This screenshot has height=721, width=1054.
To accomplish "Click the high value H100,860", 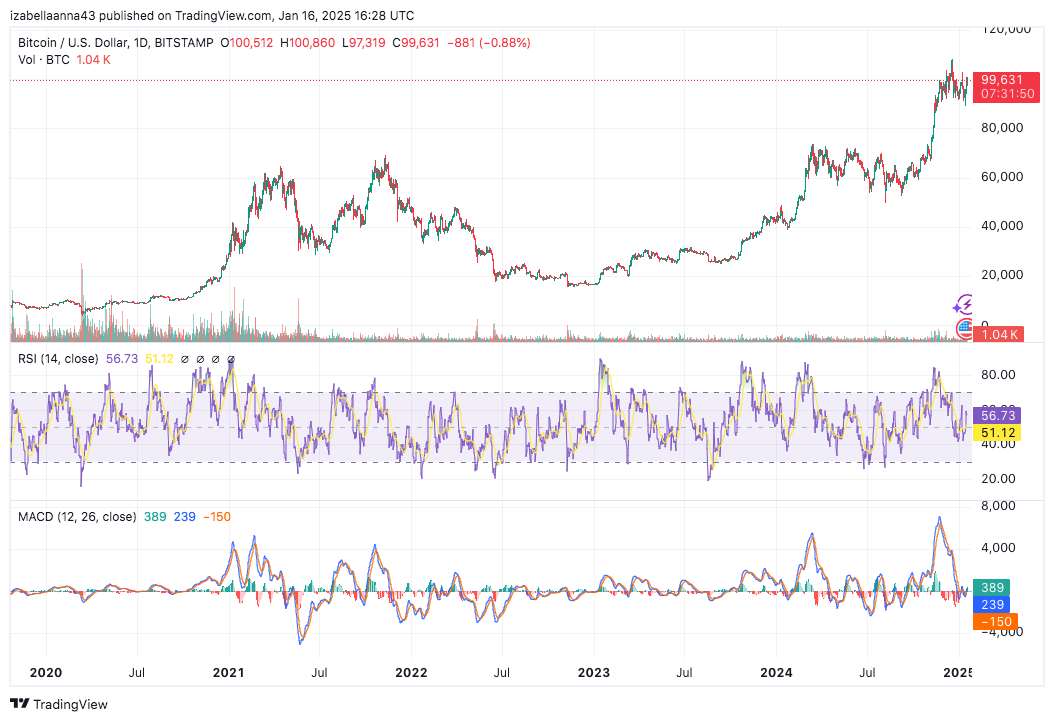I will point(307,43).
